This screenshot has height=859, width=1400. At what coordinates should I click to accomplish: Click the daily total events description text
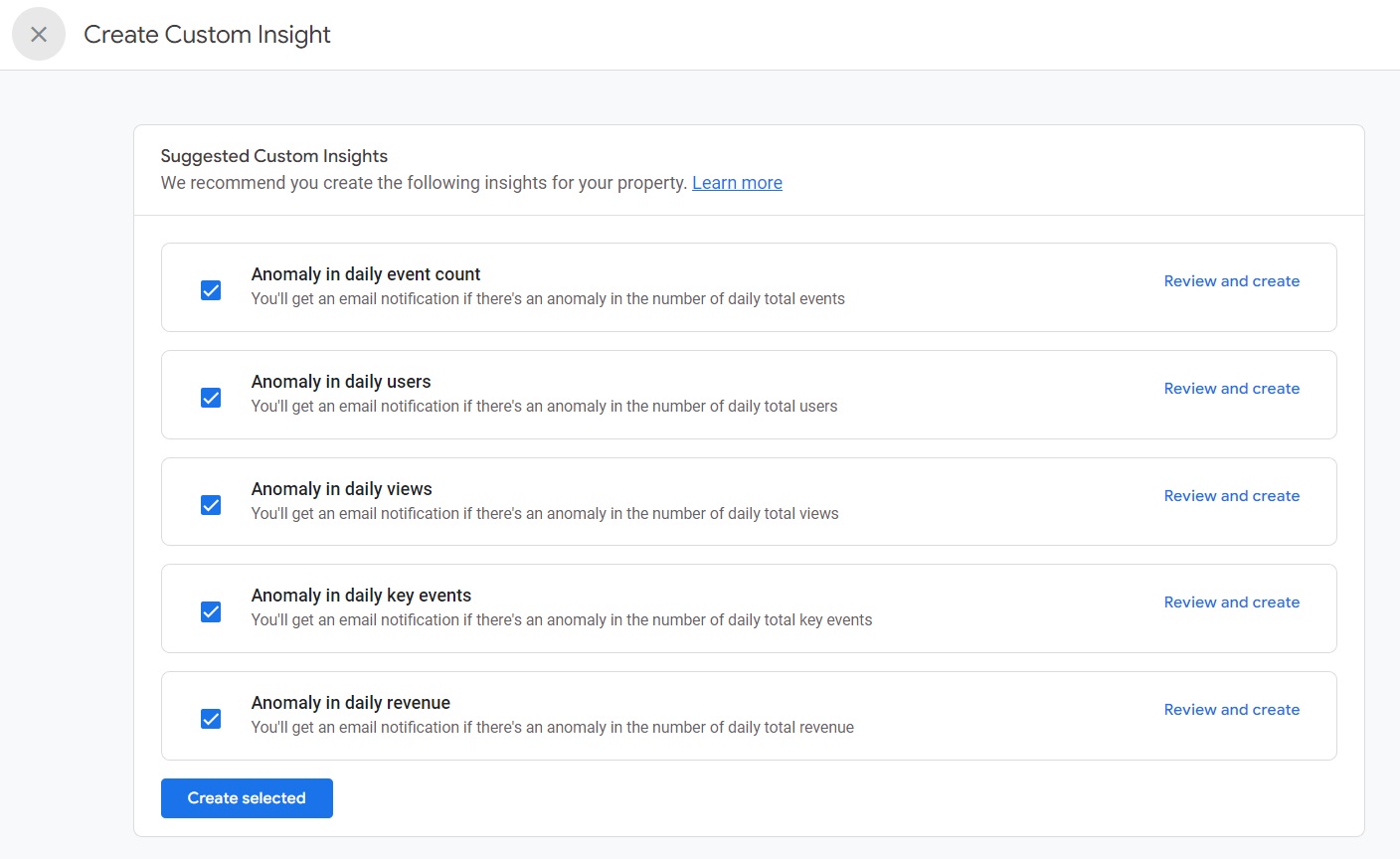tap(548, 299)
